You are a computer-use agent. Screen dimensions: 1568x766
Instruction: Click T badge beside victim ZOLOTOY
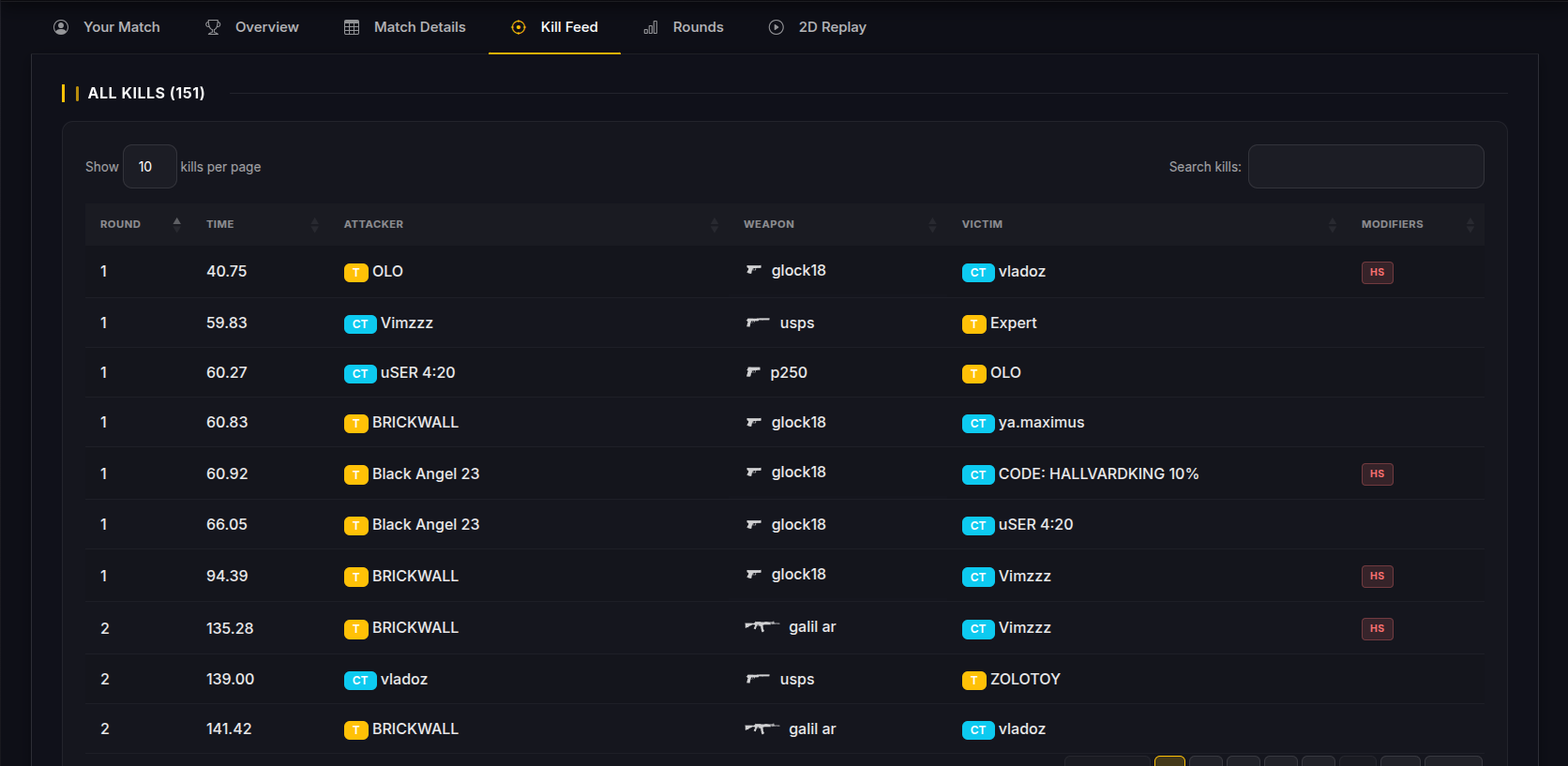pos(974,680)
